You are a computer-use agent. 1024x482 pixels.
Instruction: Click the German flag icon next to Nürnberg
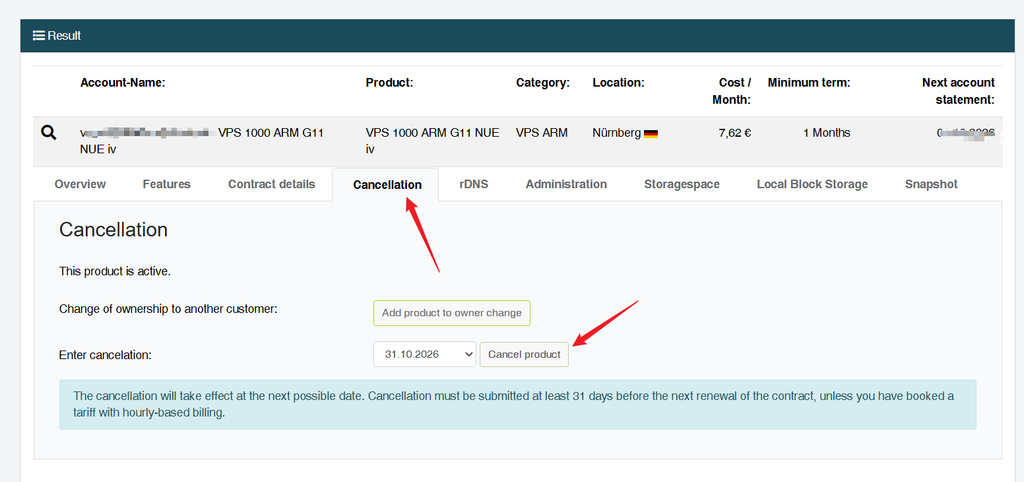[x=650, y=133]
